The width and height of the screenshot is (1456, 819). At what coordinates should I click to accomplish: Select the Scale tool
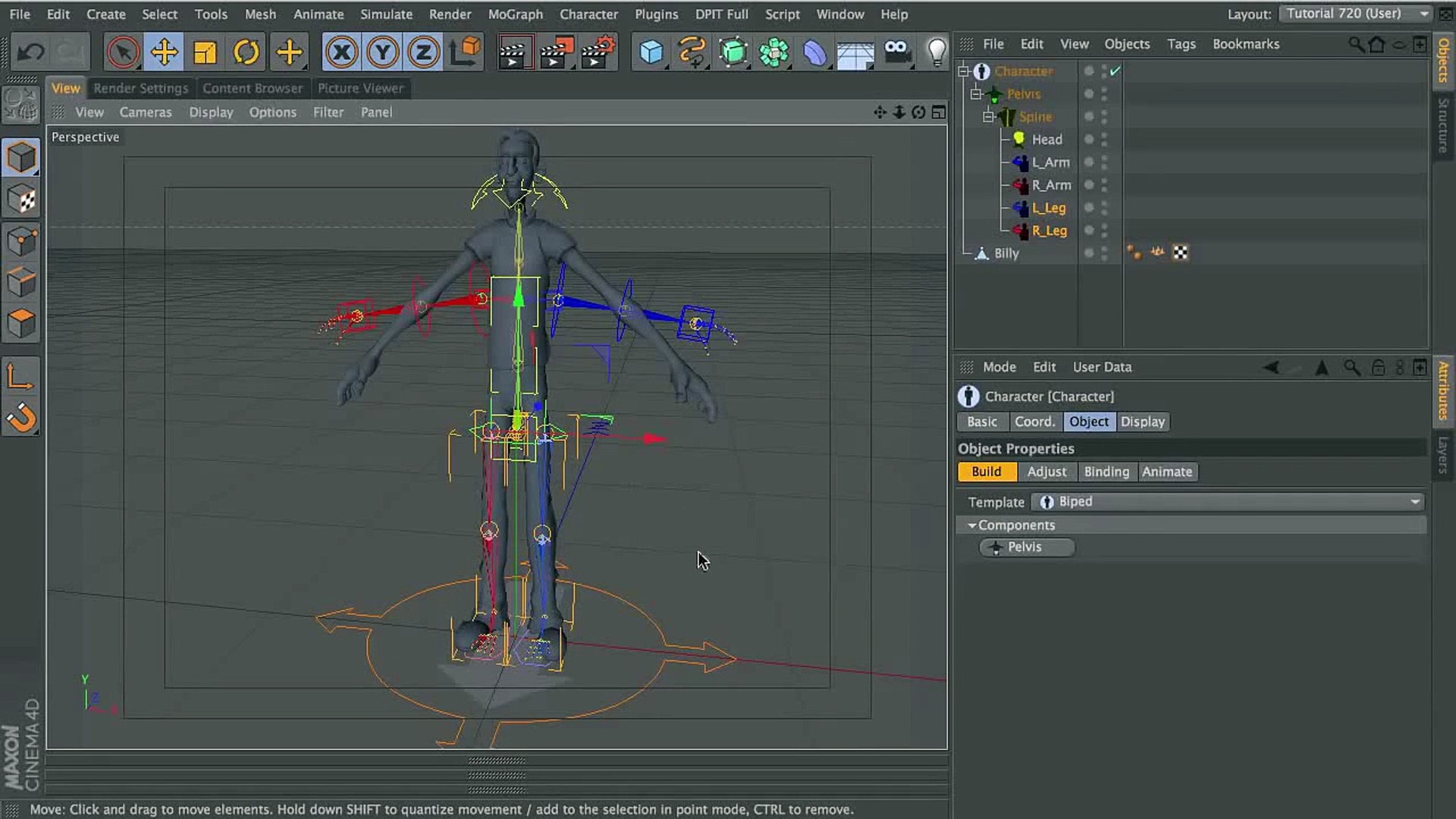205,52
